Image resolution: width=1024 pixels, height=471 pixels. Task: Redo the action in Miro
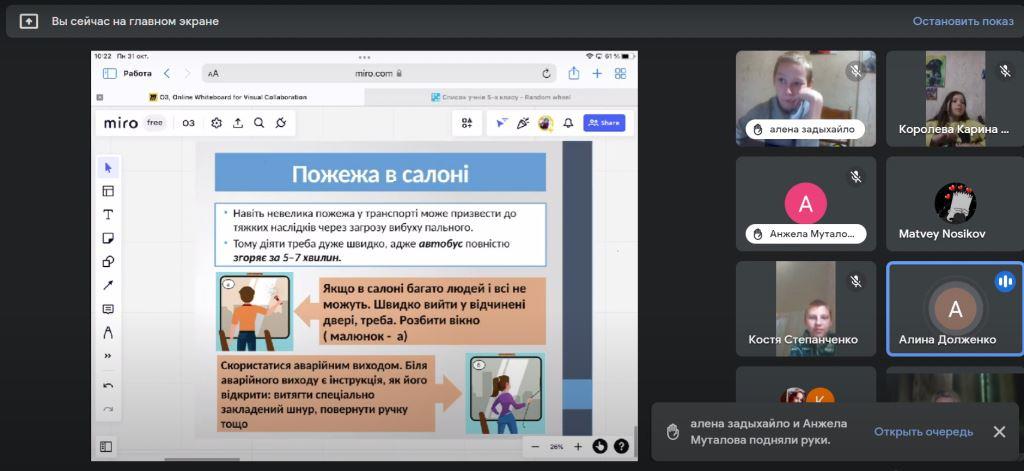click(108, 410)
